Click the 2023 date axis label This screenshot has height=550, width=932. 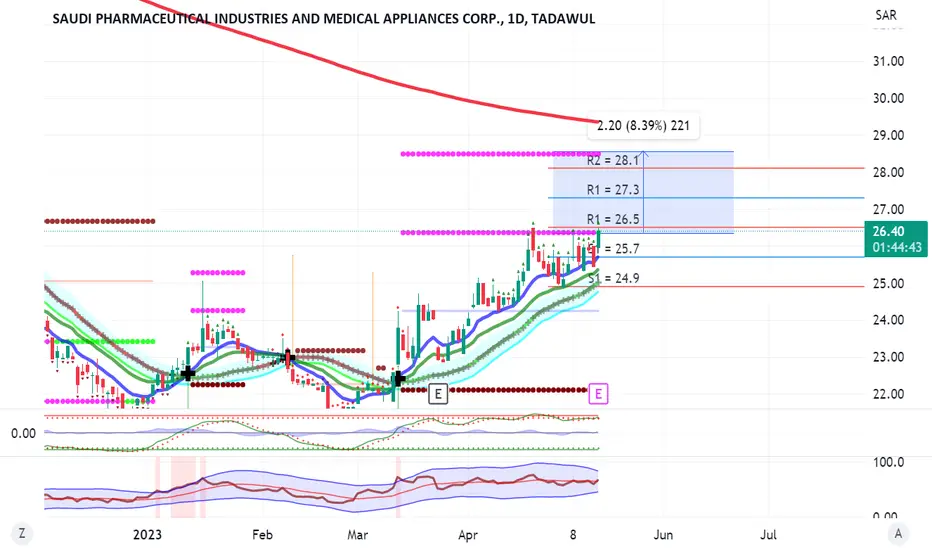tap(147, 535)
